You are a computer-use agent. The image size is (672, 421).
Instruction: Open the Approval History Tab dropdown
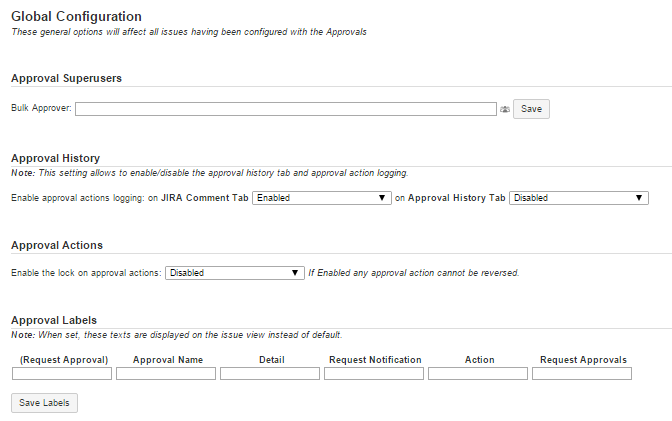579,198
